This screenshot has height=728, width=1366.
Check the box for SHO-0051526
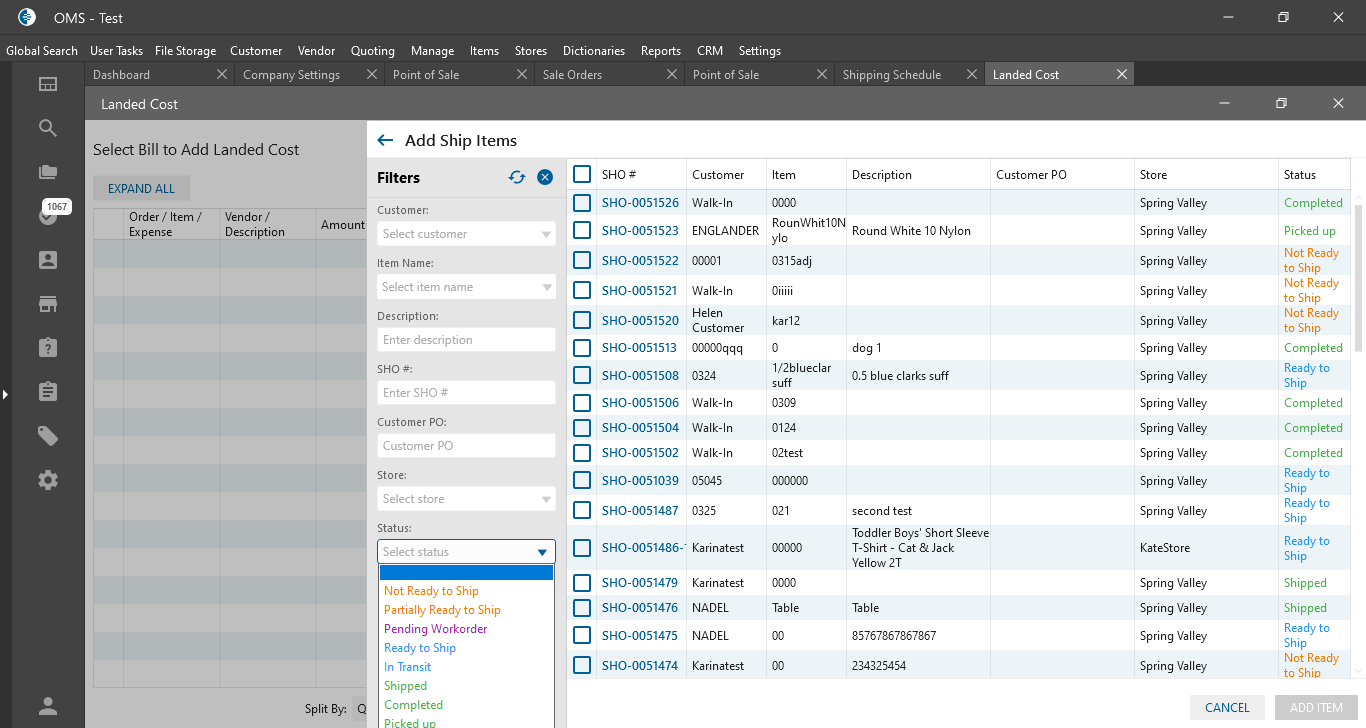[x=582, y=203]
